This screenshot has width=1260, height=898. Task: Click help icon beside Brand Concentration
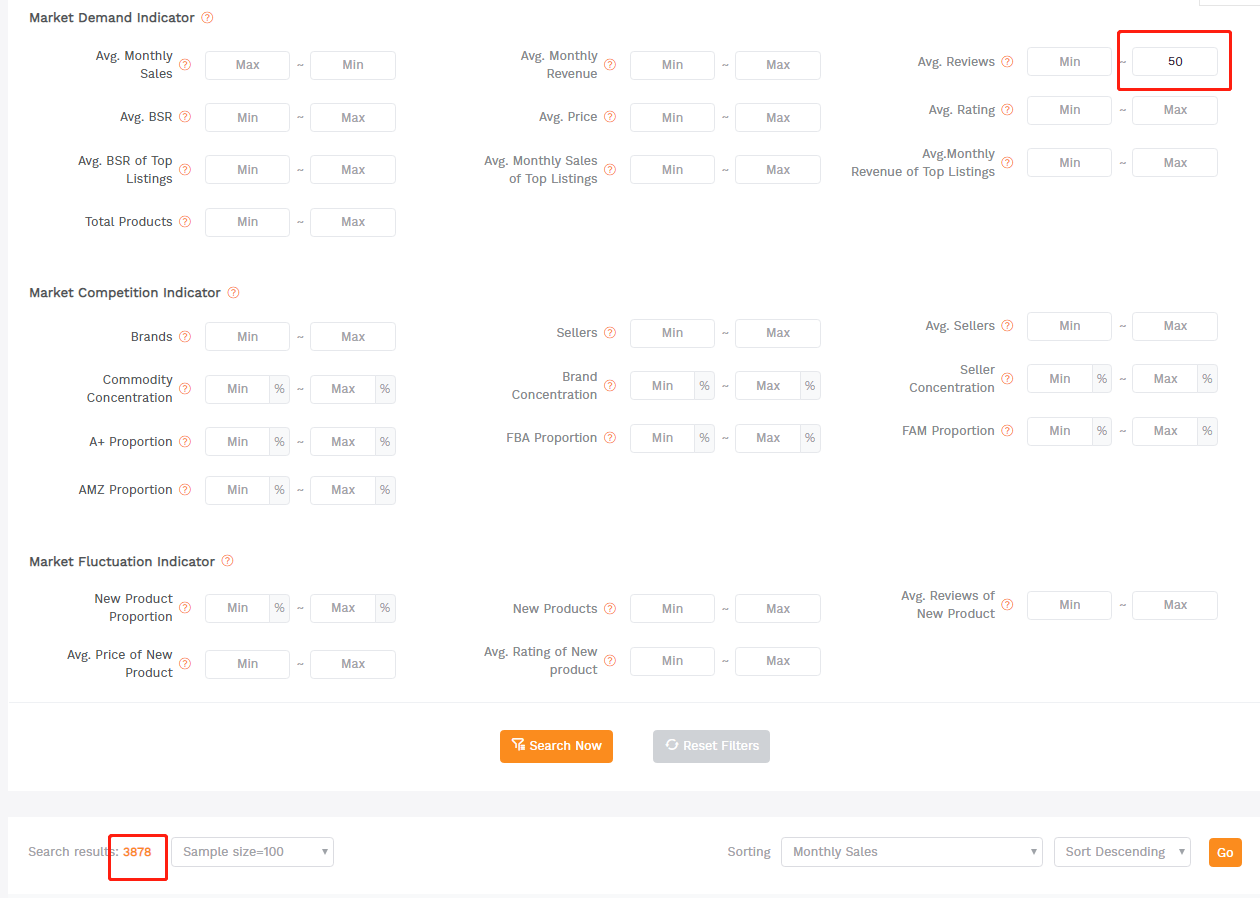[x=610, y=386]
